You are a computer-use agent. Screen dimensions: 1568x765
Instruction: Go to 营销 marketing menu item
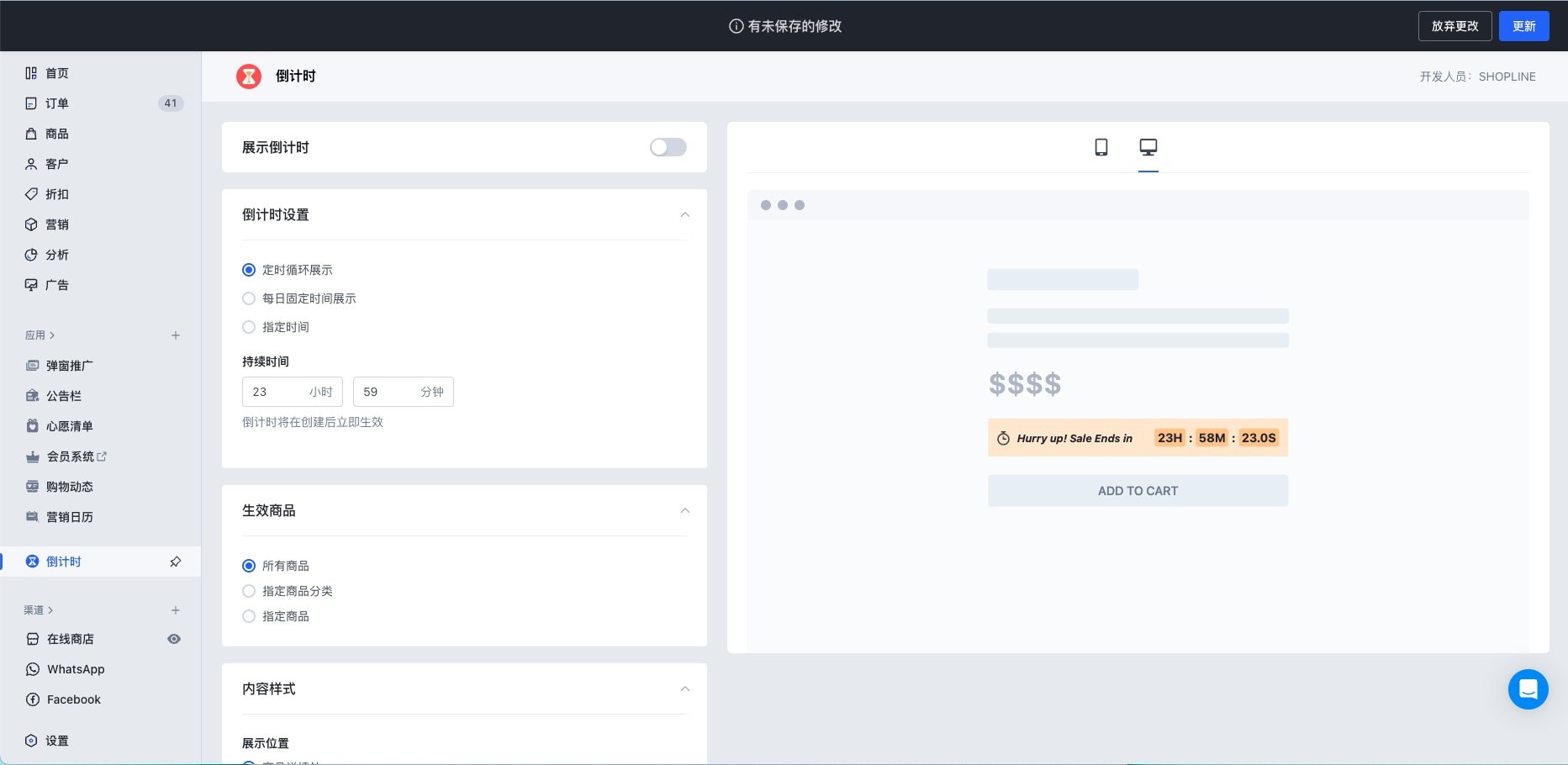[x=57, y=224]
